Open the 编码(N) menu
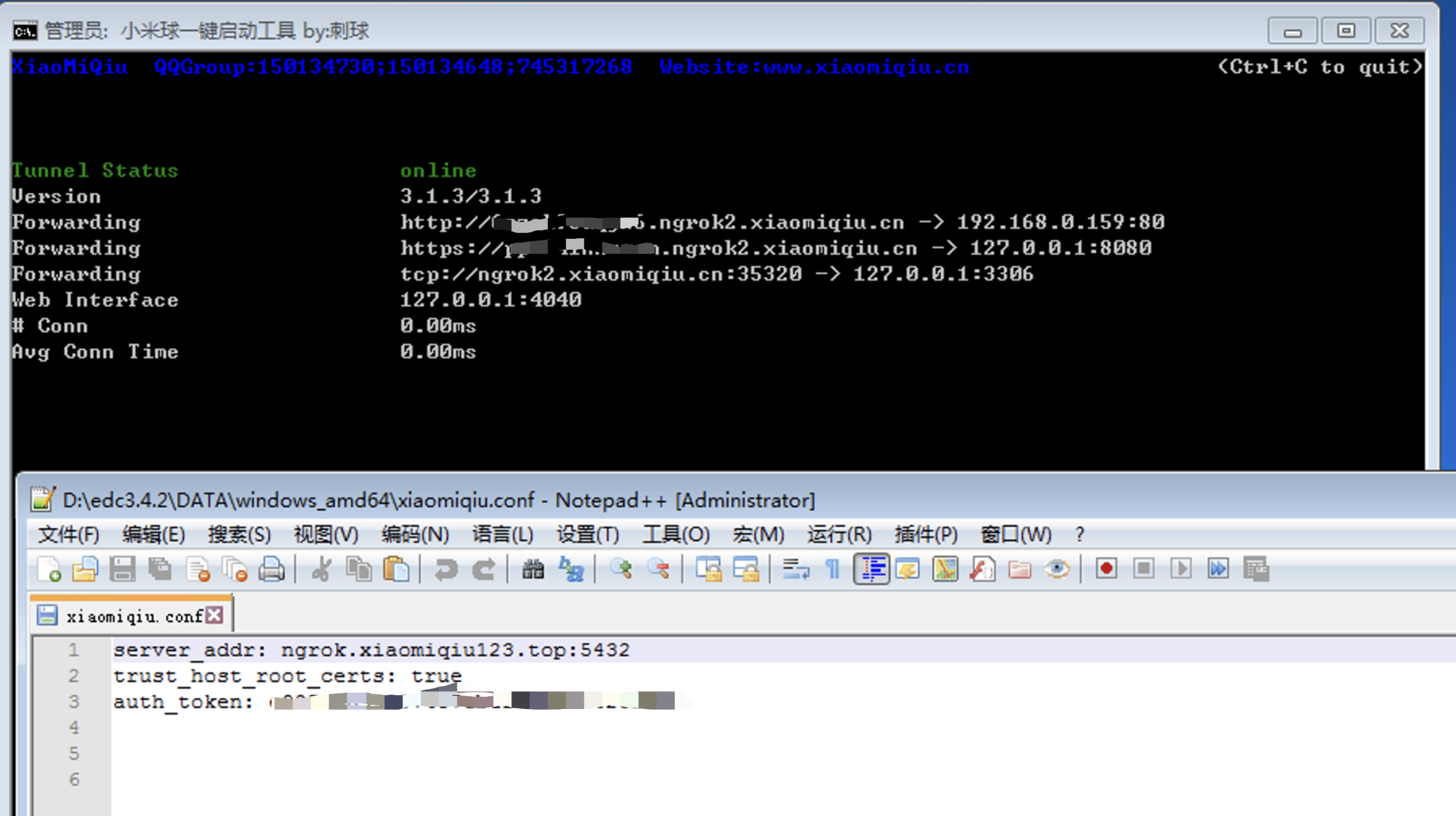Screen dimensions: 1456x816 click(x=415, y=535)
